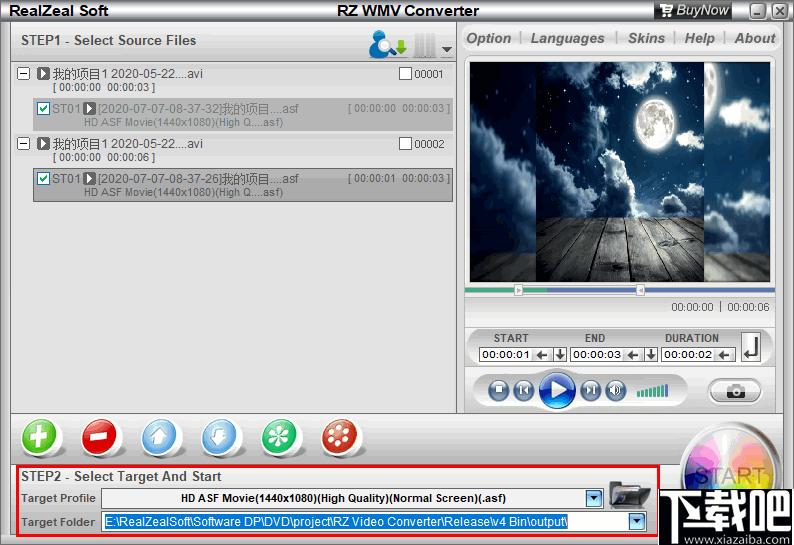Click the end trim marker on the timeline

click(x=640, y=290)
